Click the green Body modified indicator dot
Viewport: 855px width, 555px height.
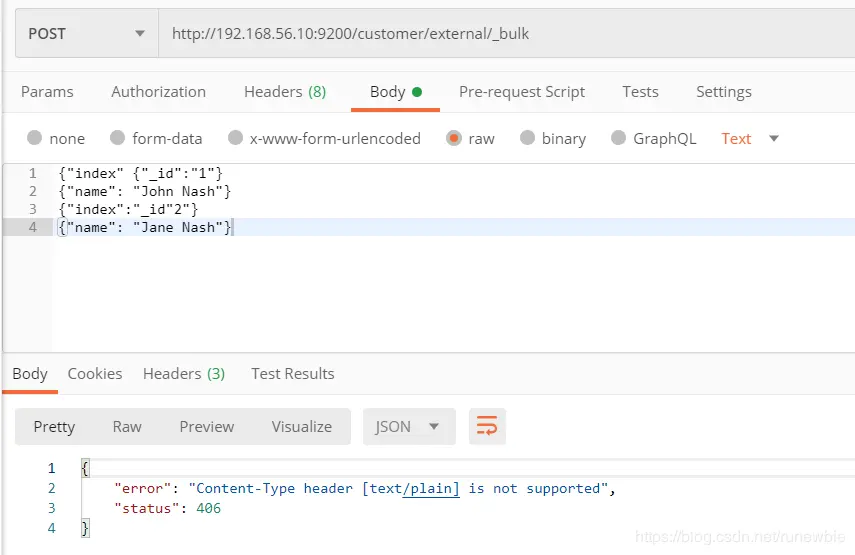[417, 92]
